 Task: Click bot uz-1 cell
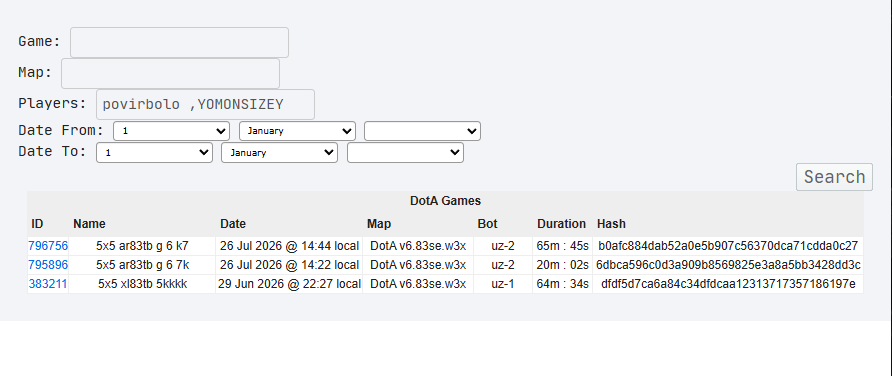click(x=503, y=284)
